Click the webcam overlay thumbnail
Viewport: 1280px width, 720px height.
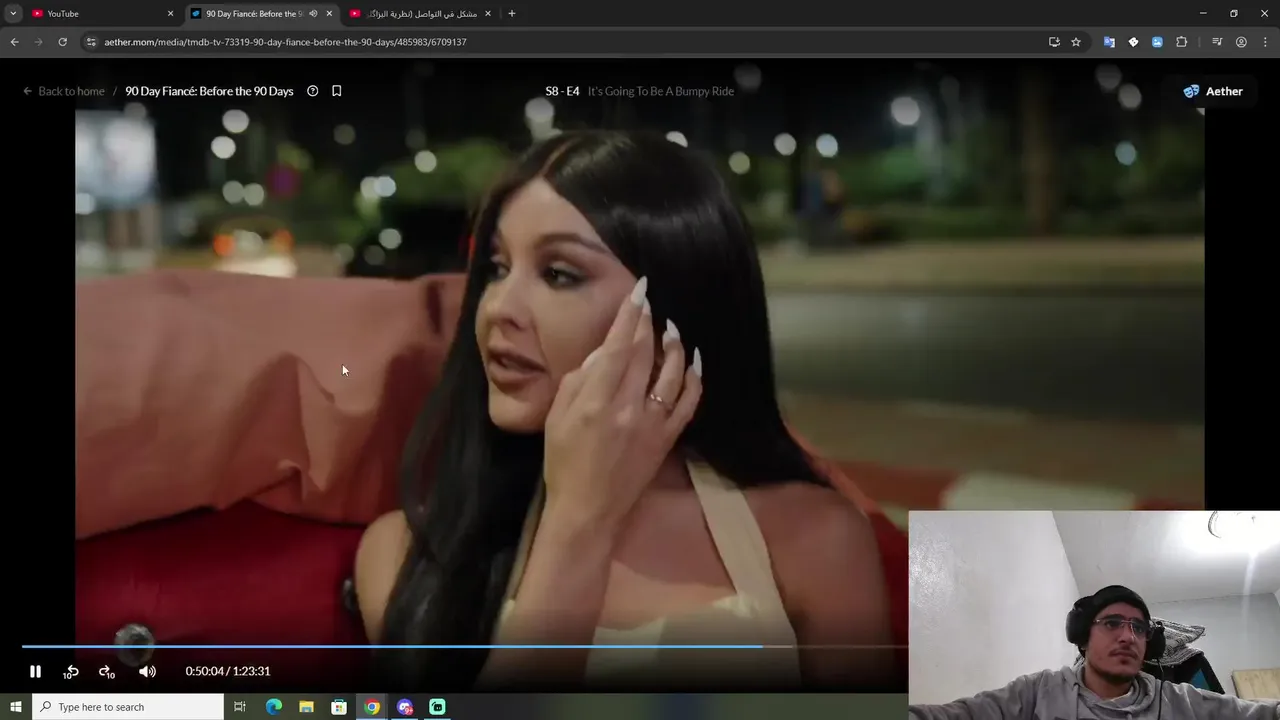coord(1094,615)
